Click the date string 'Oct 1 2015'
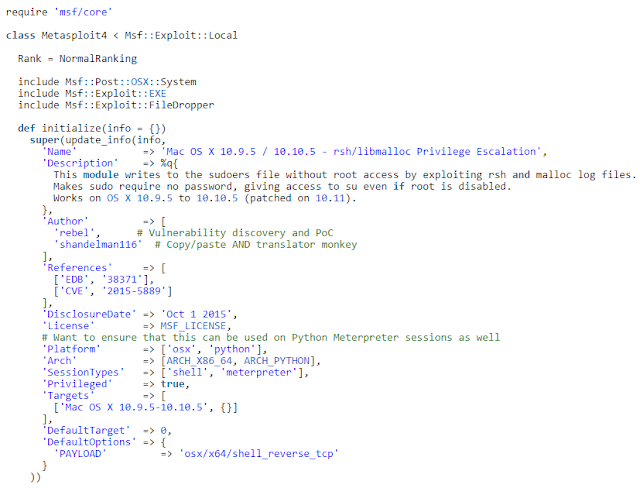The height and width of the screenshot is (488, 640). (x=196, y=314)
